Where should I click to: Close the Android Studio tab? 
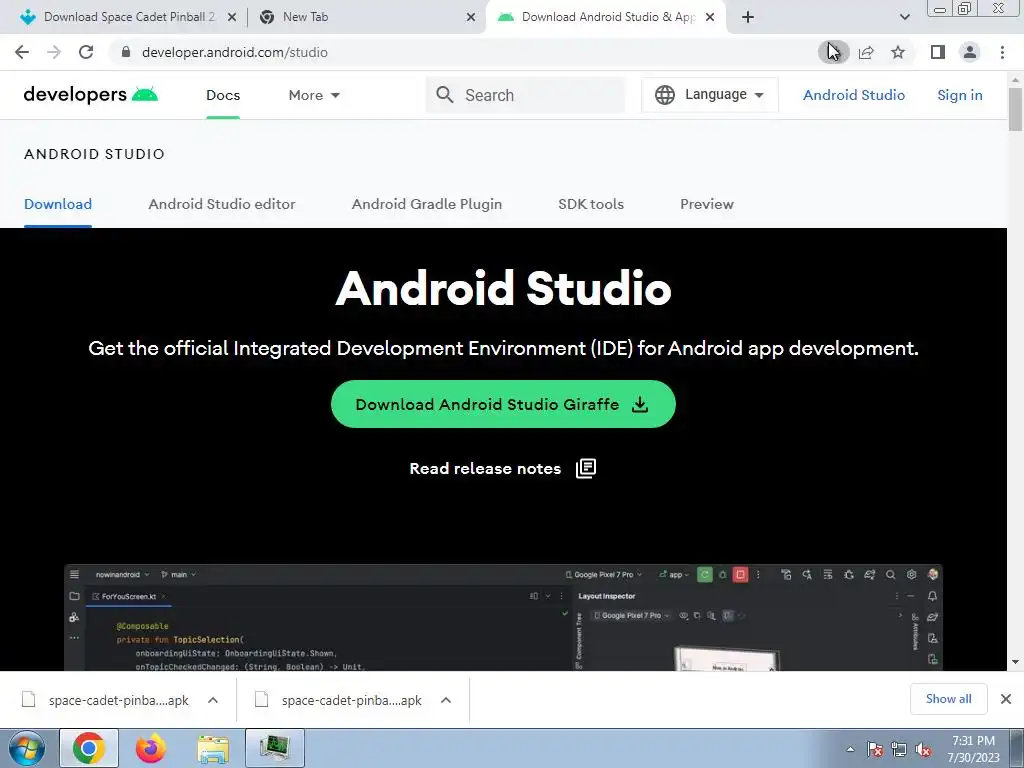(710, 18)
